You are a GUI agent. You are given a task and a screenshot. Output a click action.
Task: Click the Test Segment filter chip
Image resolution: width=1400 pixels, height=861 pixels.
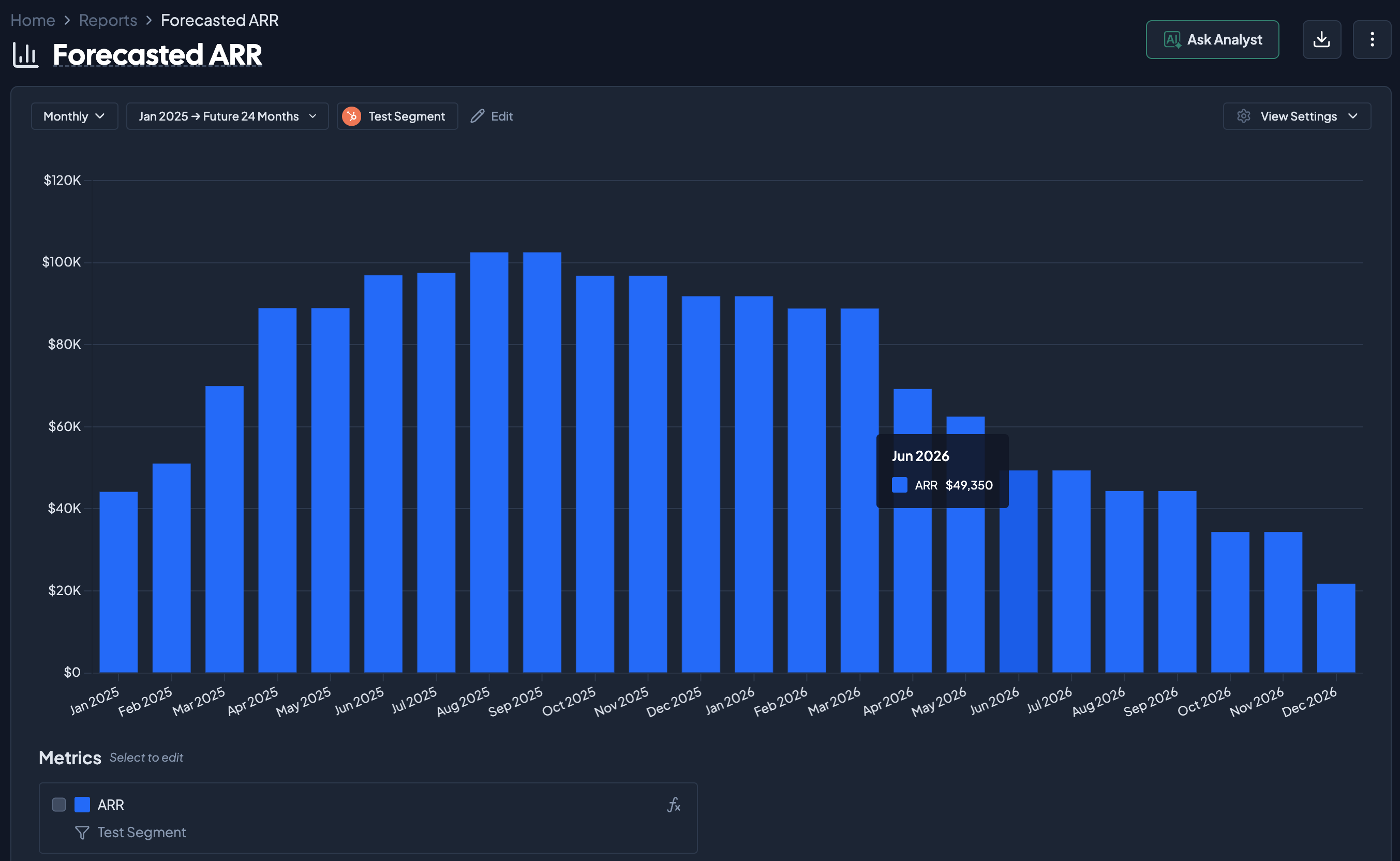(x=406, y=116)
